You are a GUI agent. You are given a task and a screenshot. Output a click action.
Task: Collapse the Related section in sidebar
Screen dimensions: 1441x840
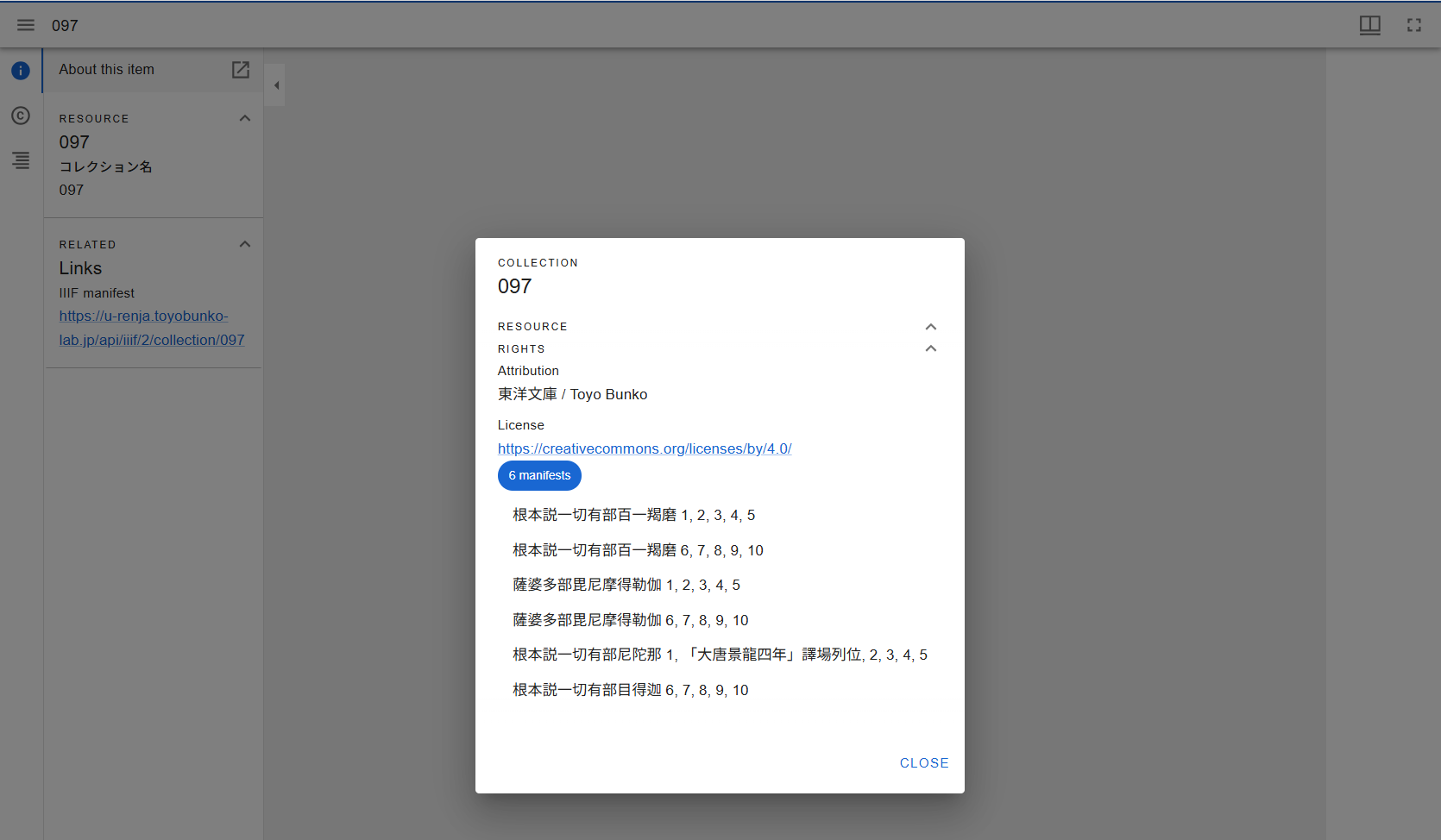[245, 244]
